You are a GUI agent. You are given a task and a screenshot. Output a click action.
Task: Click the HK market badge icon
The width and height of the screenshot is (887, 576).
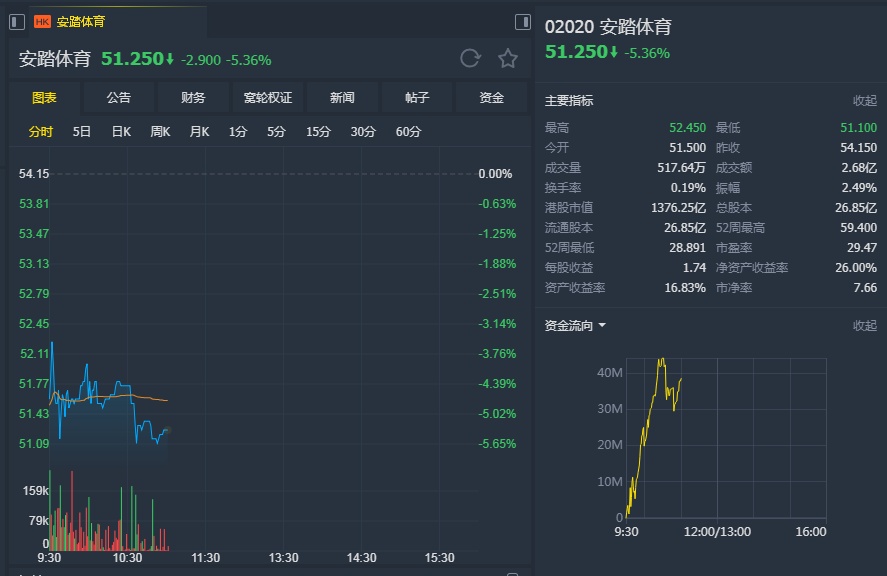tap(43, 21)
